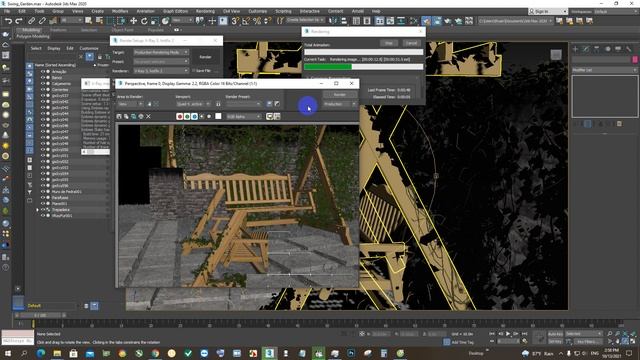Image resolution: width=640 pixels, height=360 pixels.
Task: Click Render button in Render Setup dialog
Action: coord(205,57)
